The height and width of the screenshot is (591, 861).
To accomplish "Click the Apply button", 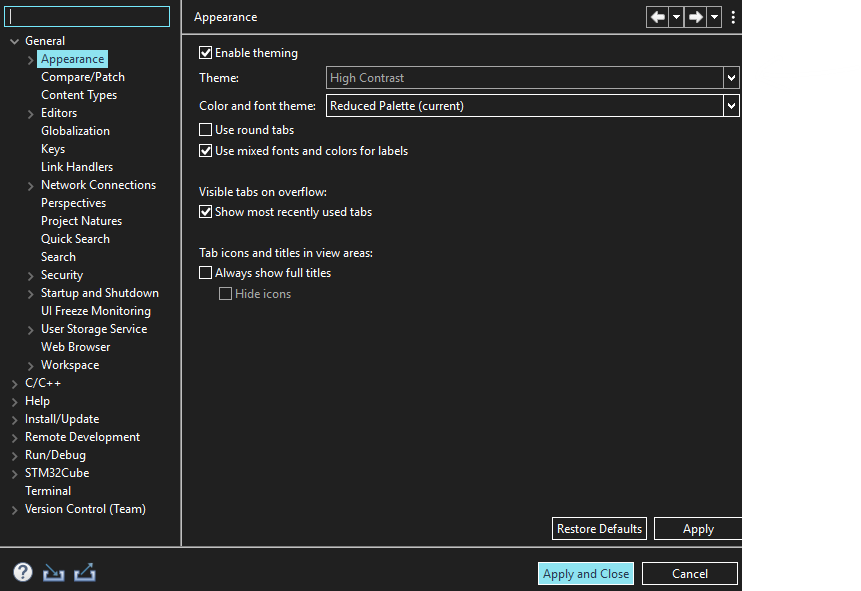I will [x=697, y=528].
